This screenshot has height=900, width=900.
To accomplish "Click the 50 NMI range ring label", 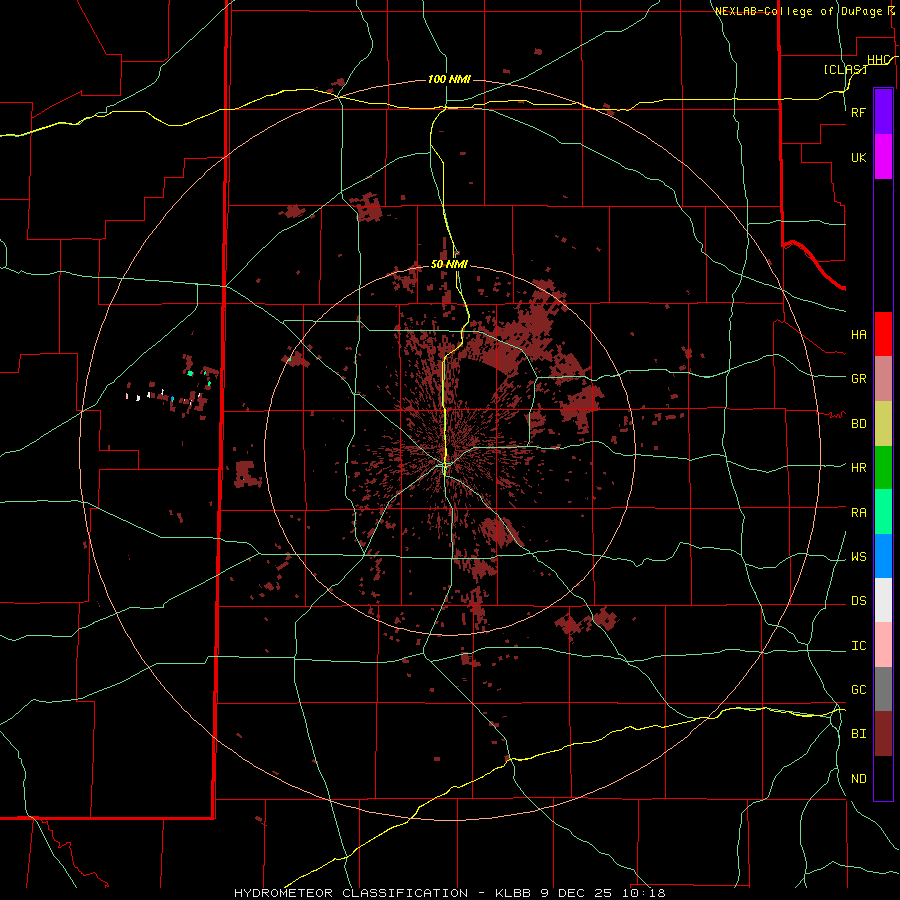I will pyautogui.click(x=449, y=264).
